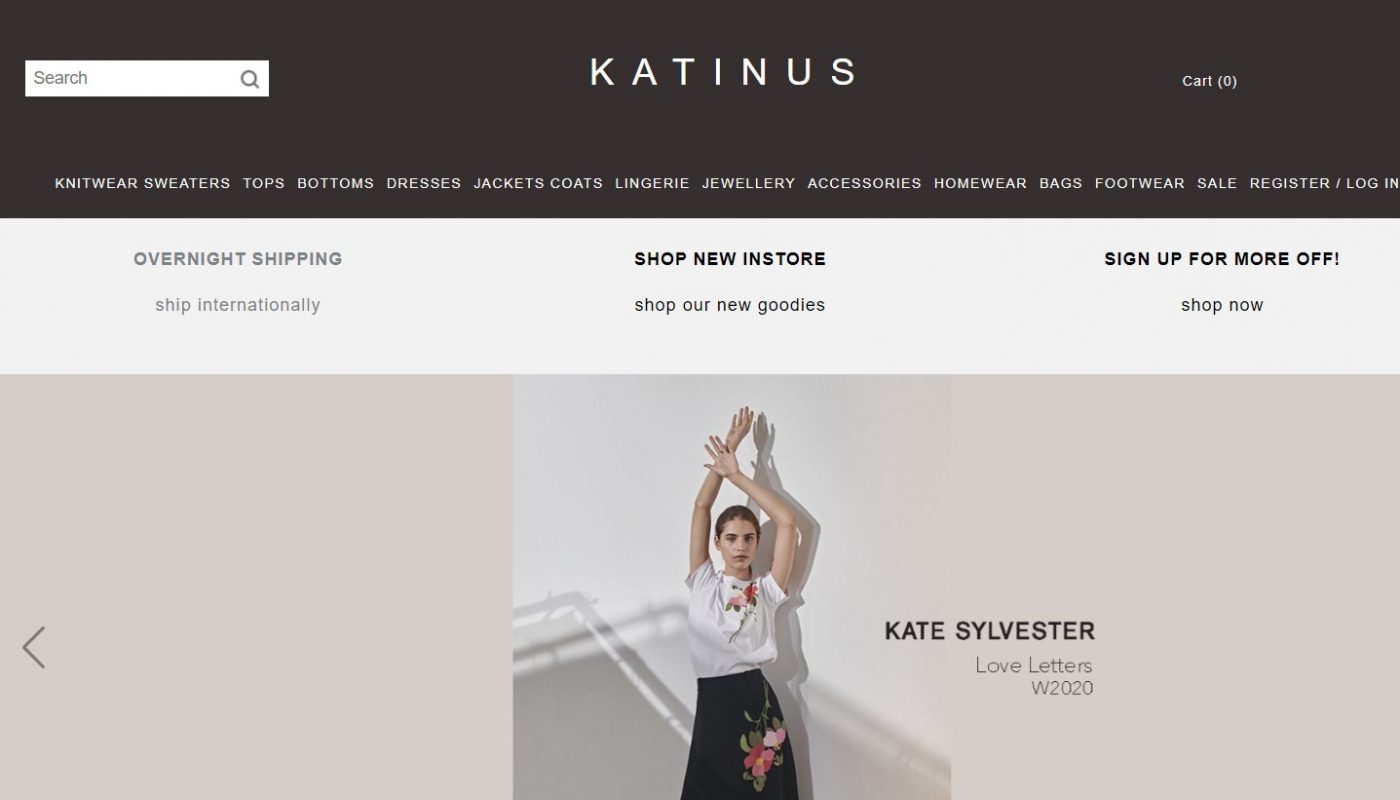This screenshot has height=800, width=1400.
Task: Click the search magnifier icon
Action: [x=250, y=79]
